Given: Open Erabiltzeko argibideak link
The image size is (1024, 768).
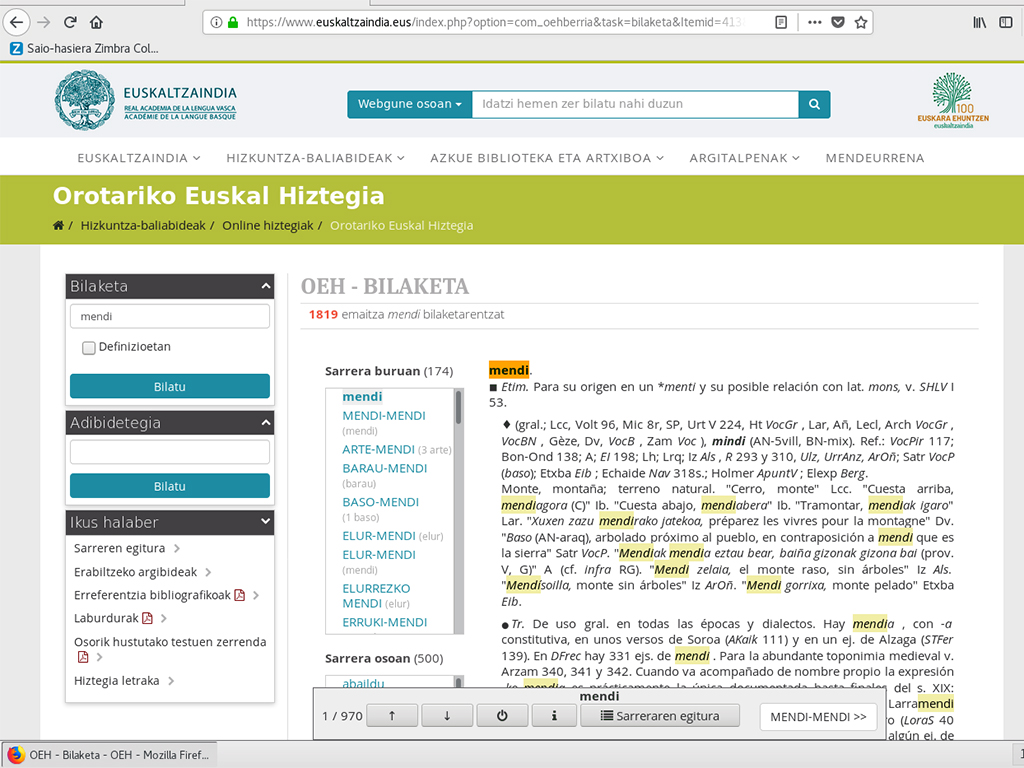Looking at the screenshot, I should (135, 571).
